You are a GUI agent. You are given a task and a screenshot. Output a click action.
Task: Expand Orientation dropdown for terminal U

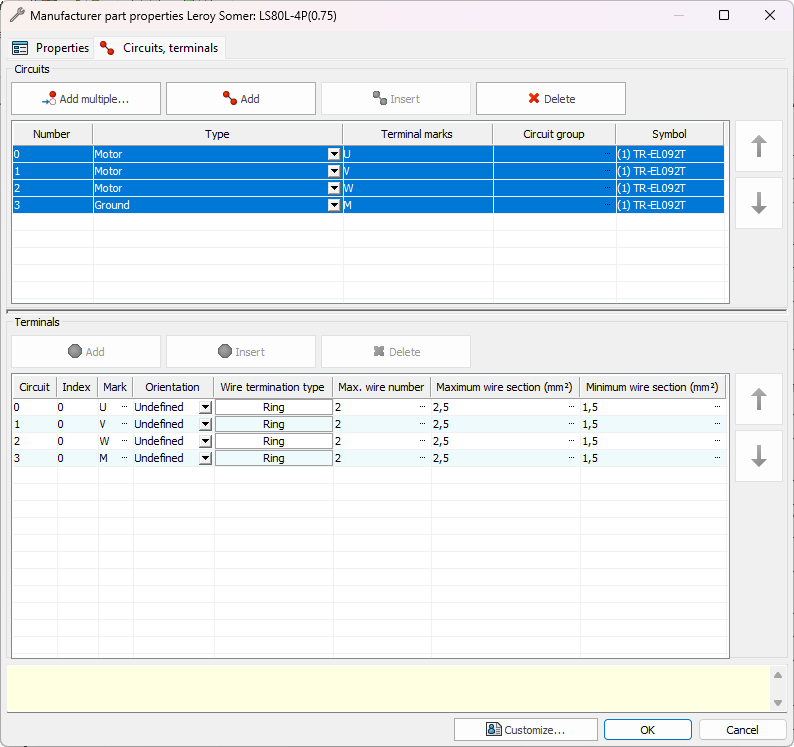click(205, 408)
